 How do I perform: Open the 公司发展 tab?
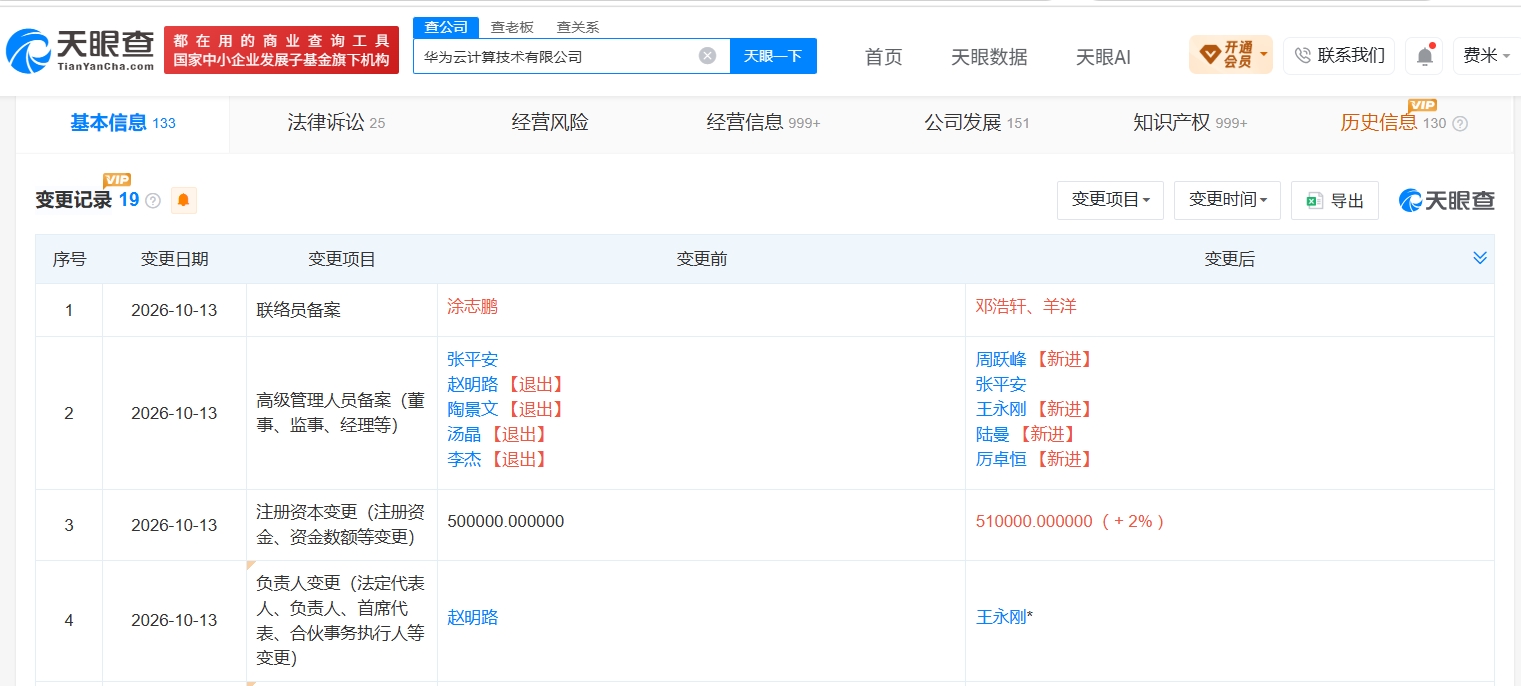(977, 123)
